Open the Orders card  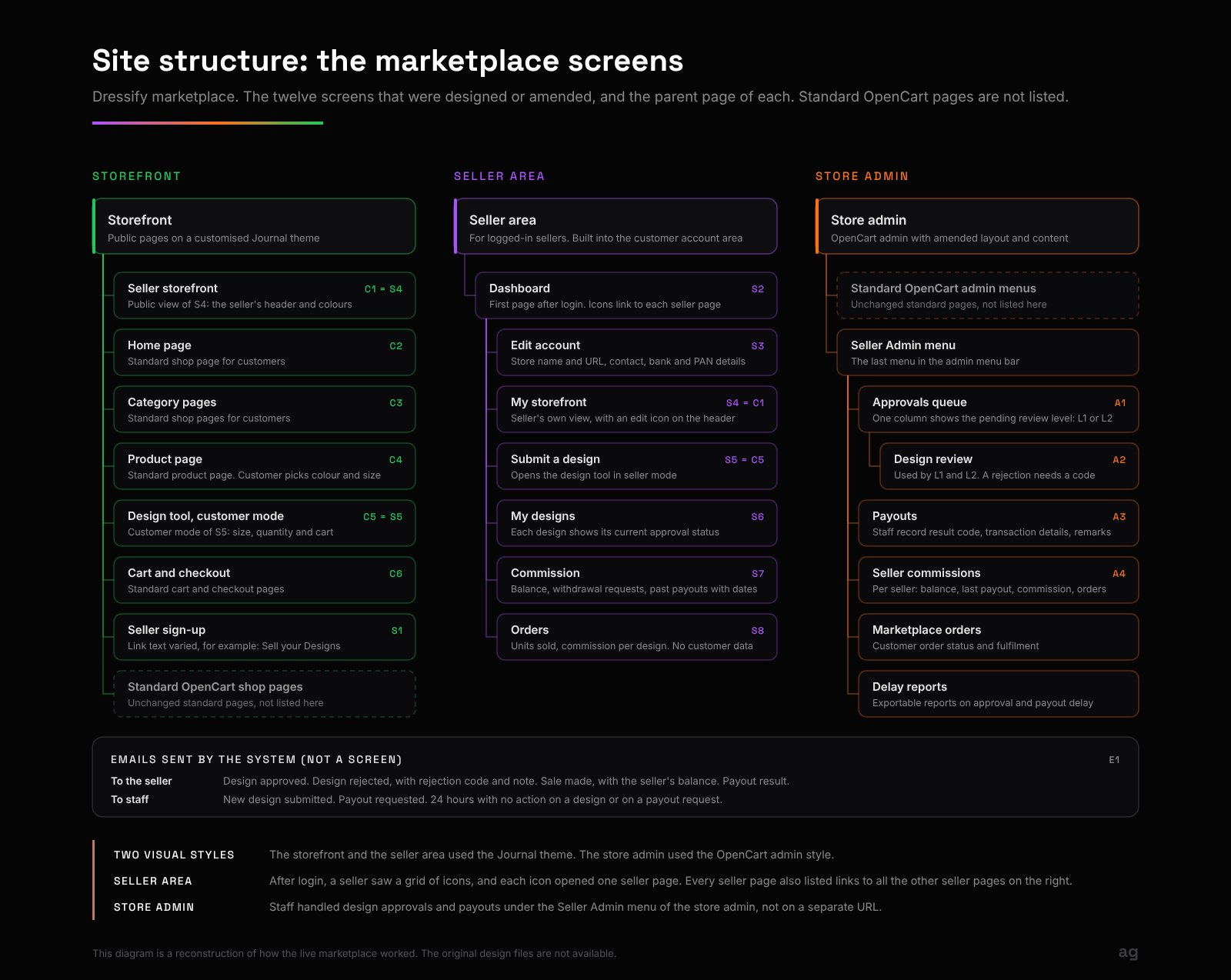[x=637, y=637]
